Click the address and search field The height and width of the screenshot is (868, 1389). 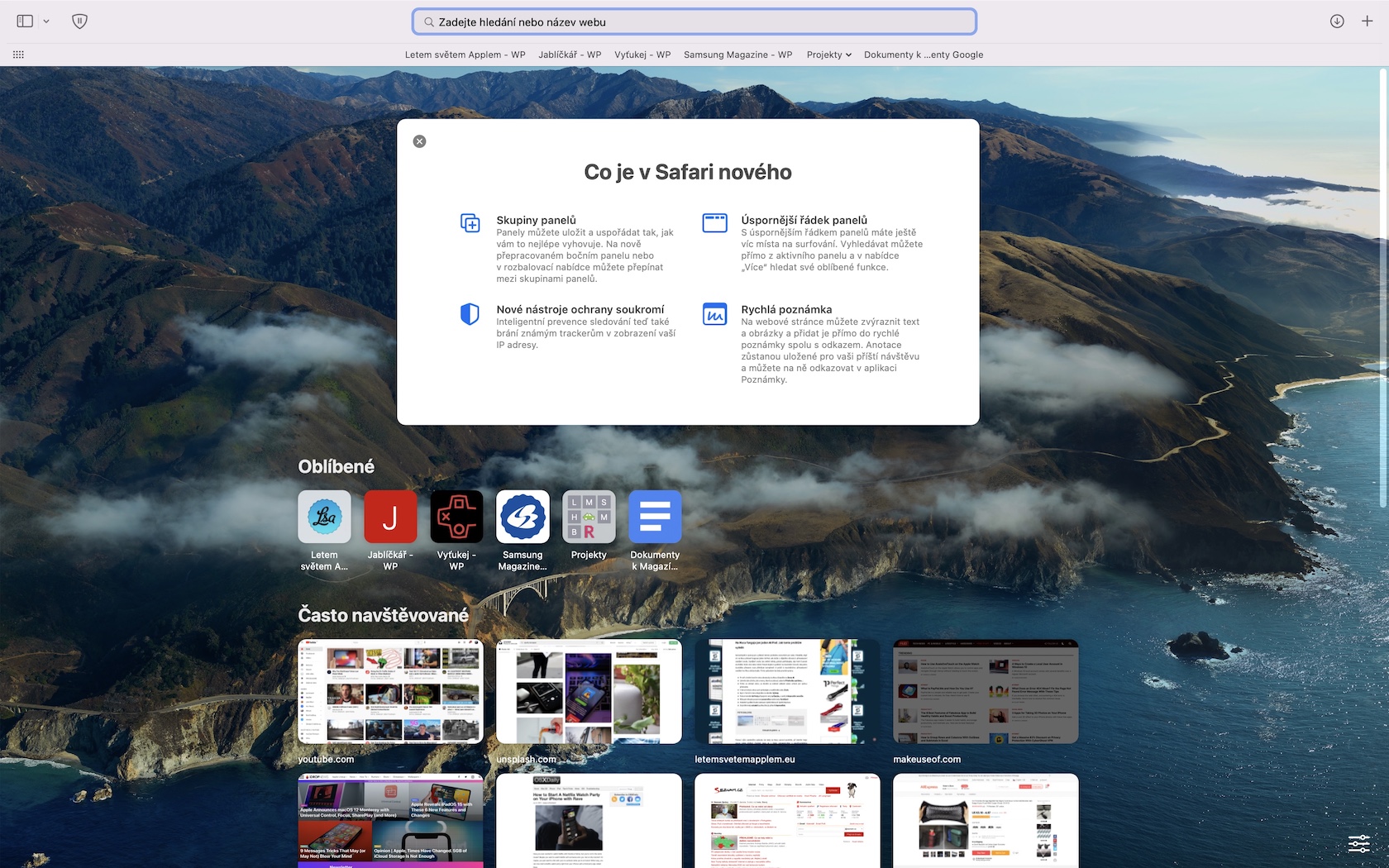point(694,21)
